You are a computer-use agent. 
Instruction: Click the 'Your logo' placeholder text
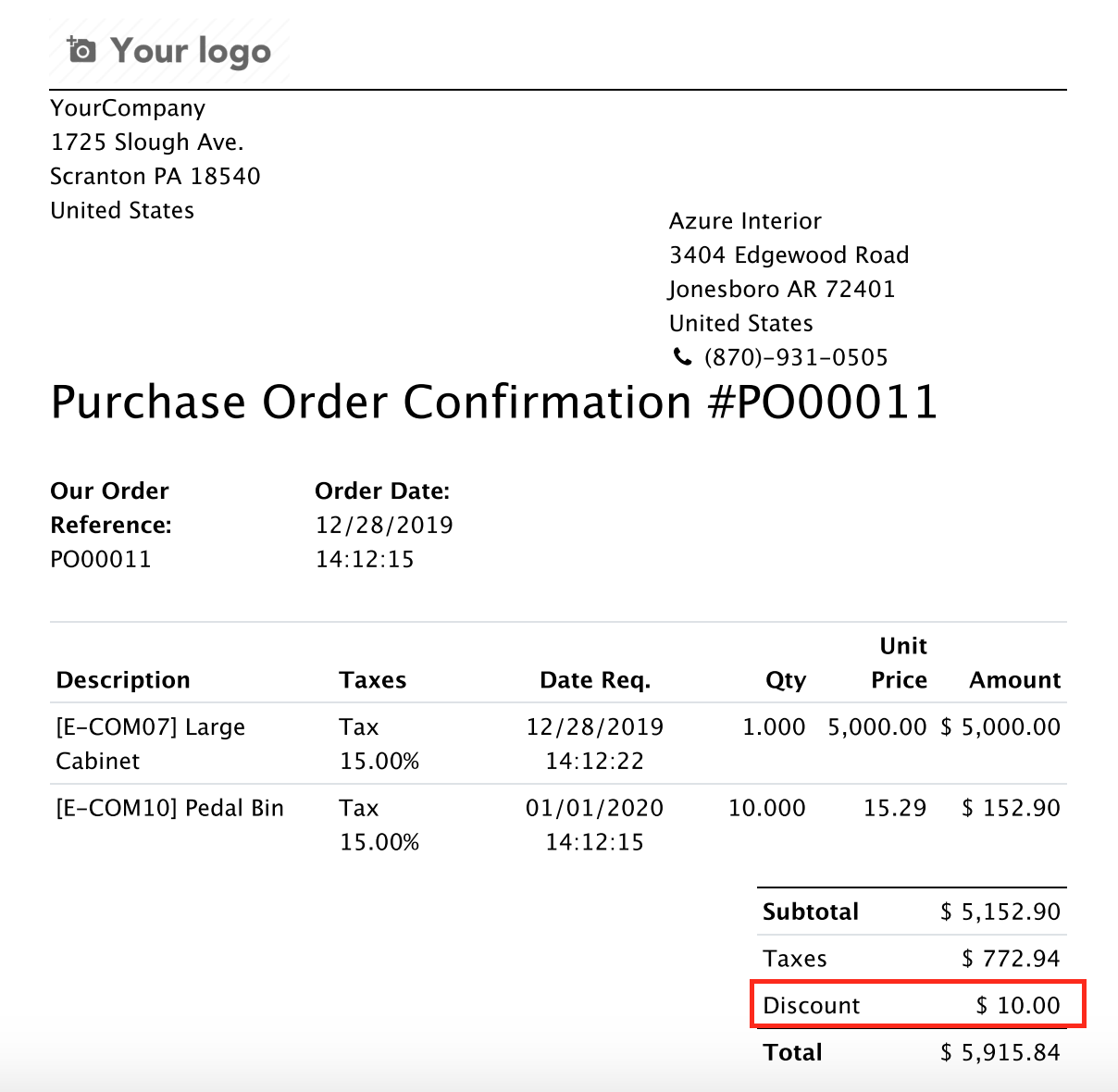pos(191,51)
